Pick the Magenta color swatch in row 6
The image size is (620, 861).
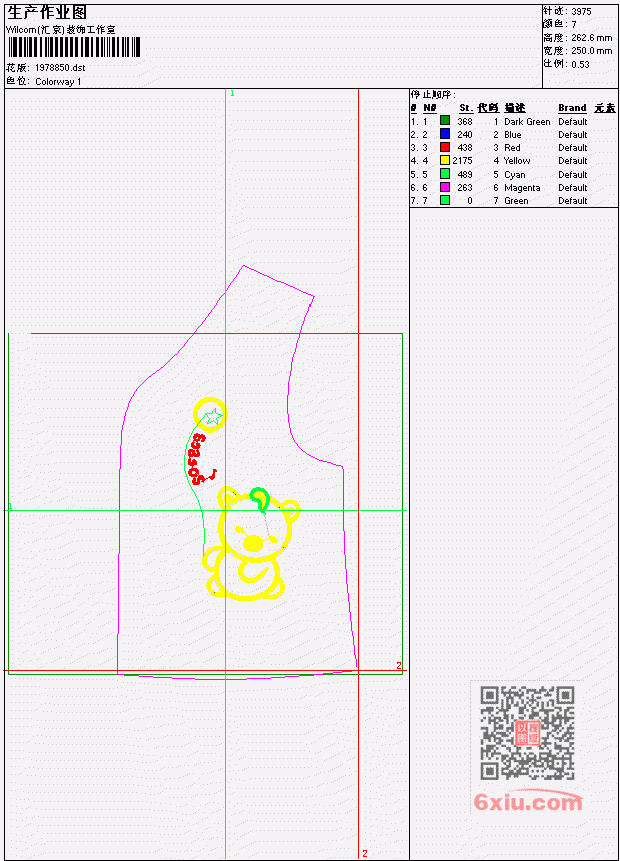point(445,187)
